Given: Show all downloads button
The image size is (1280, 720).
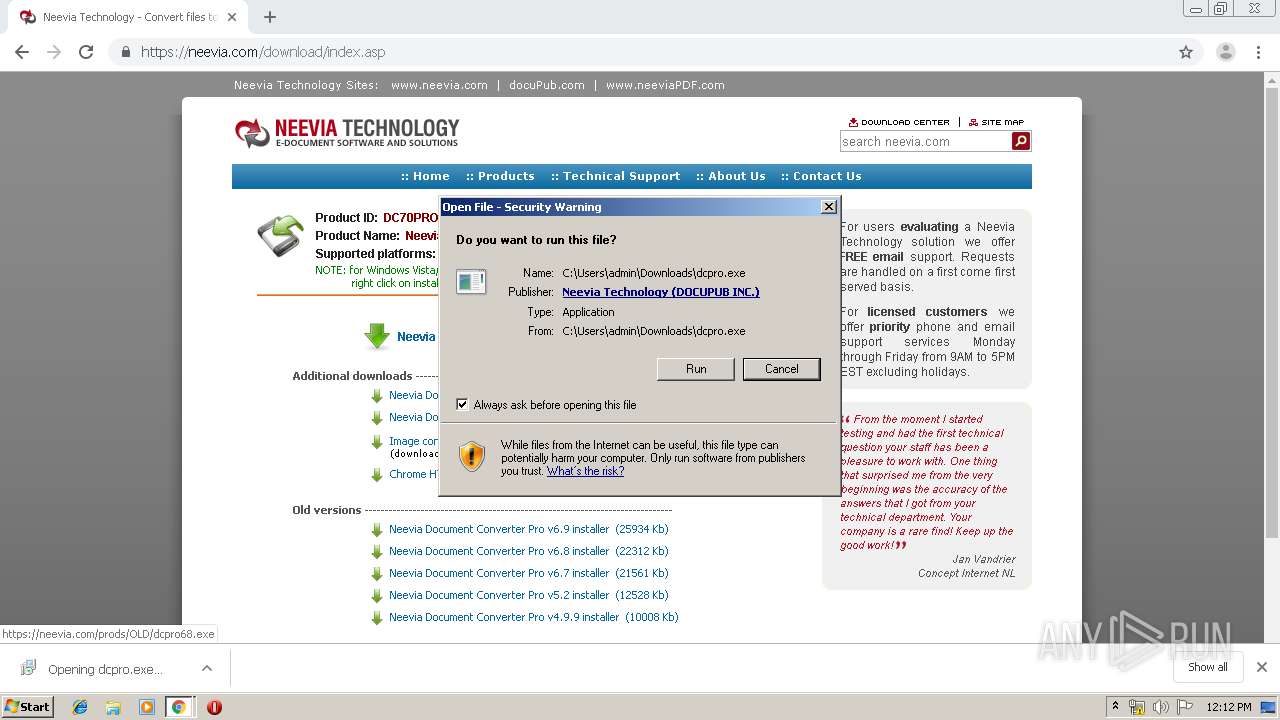Looking at the screenshot, I should click(x=1208, y=667).
